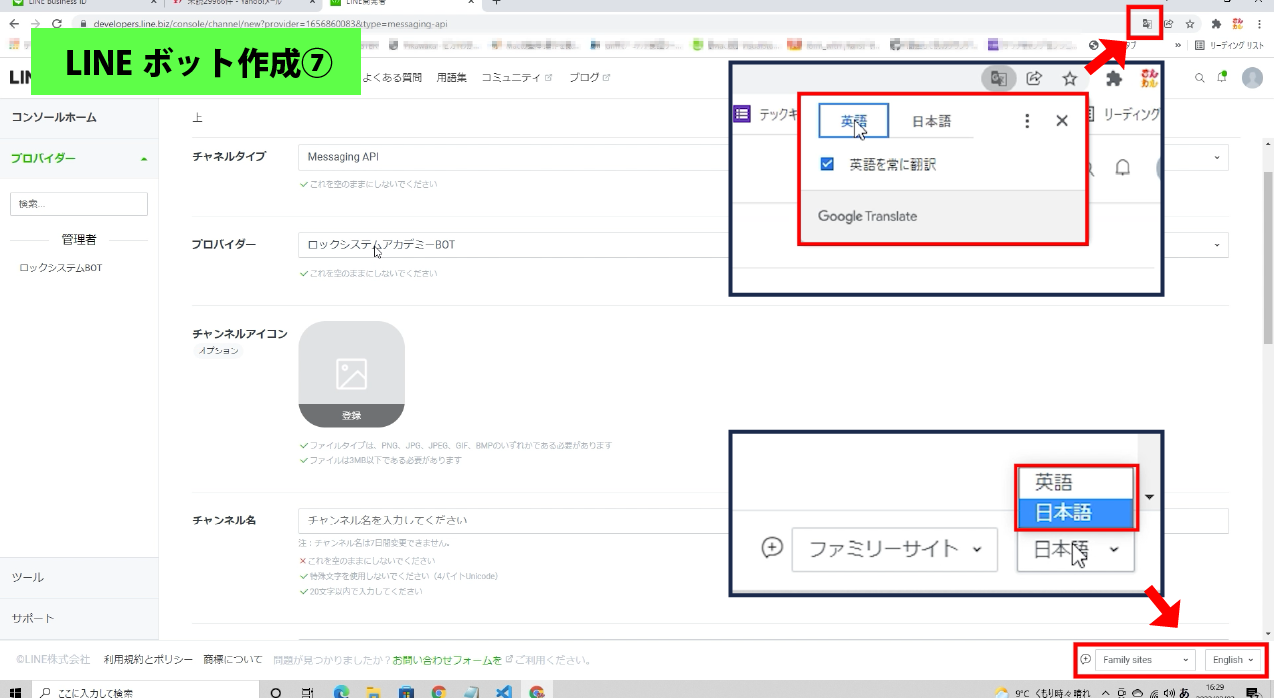Open the notification bell icon

(1222, 77)
